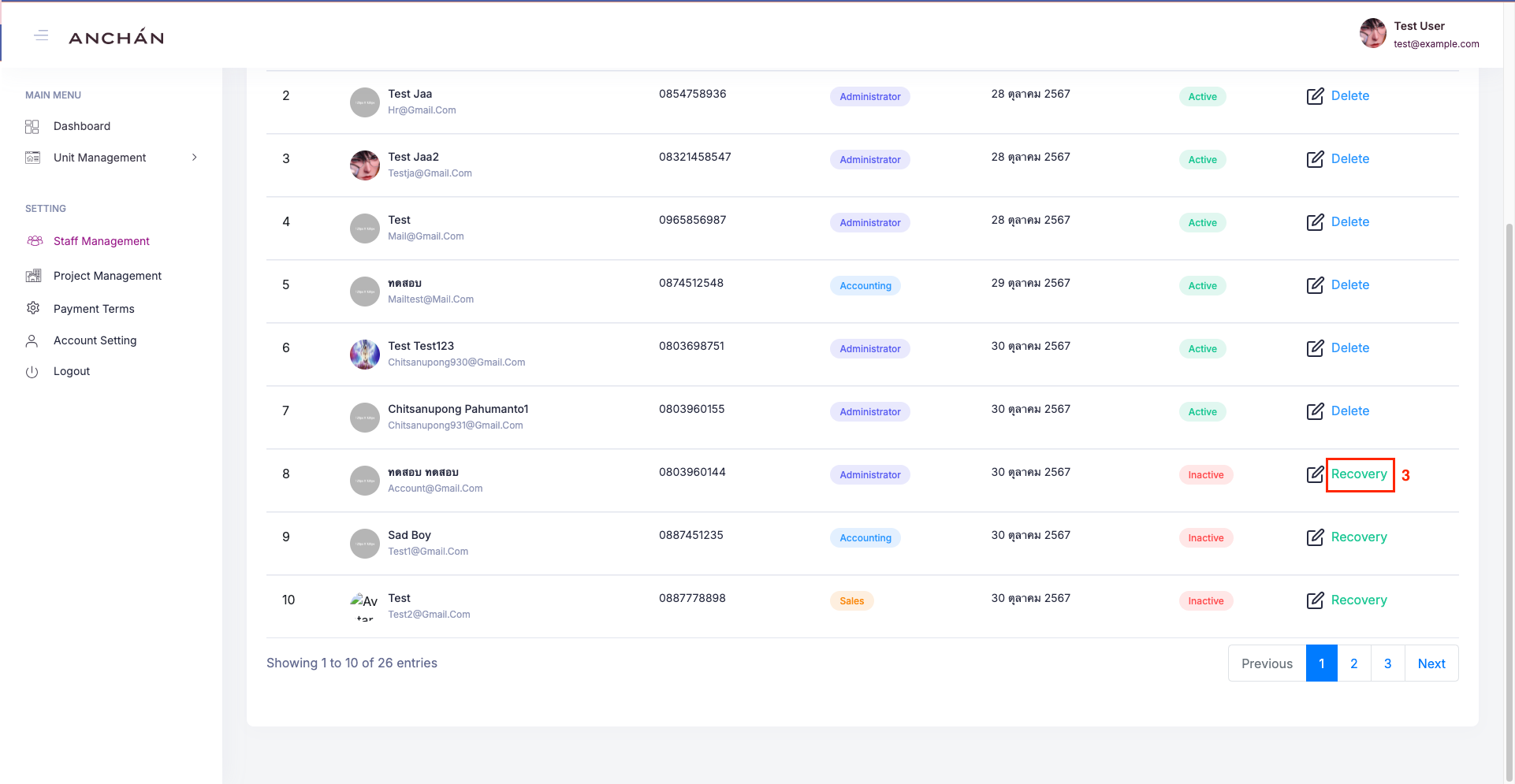Click edit icon for Account@Gmail.Com row
Viewport: 1515px width, 784px height.
pyautogui.click(x=1315, y=474)
